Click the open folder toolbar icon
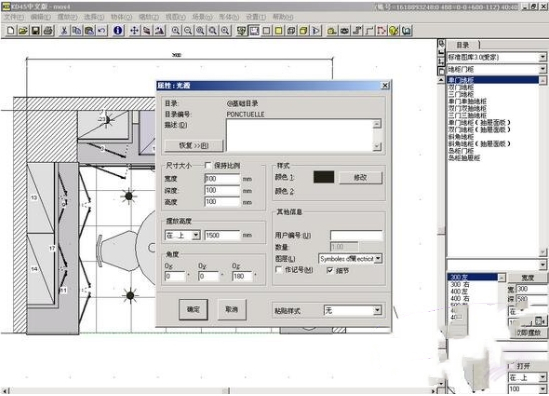Image resolution: width=549 pixels, height=396 pixels. point(23,31)
